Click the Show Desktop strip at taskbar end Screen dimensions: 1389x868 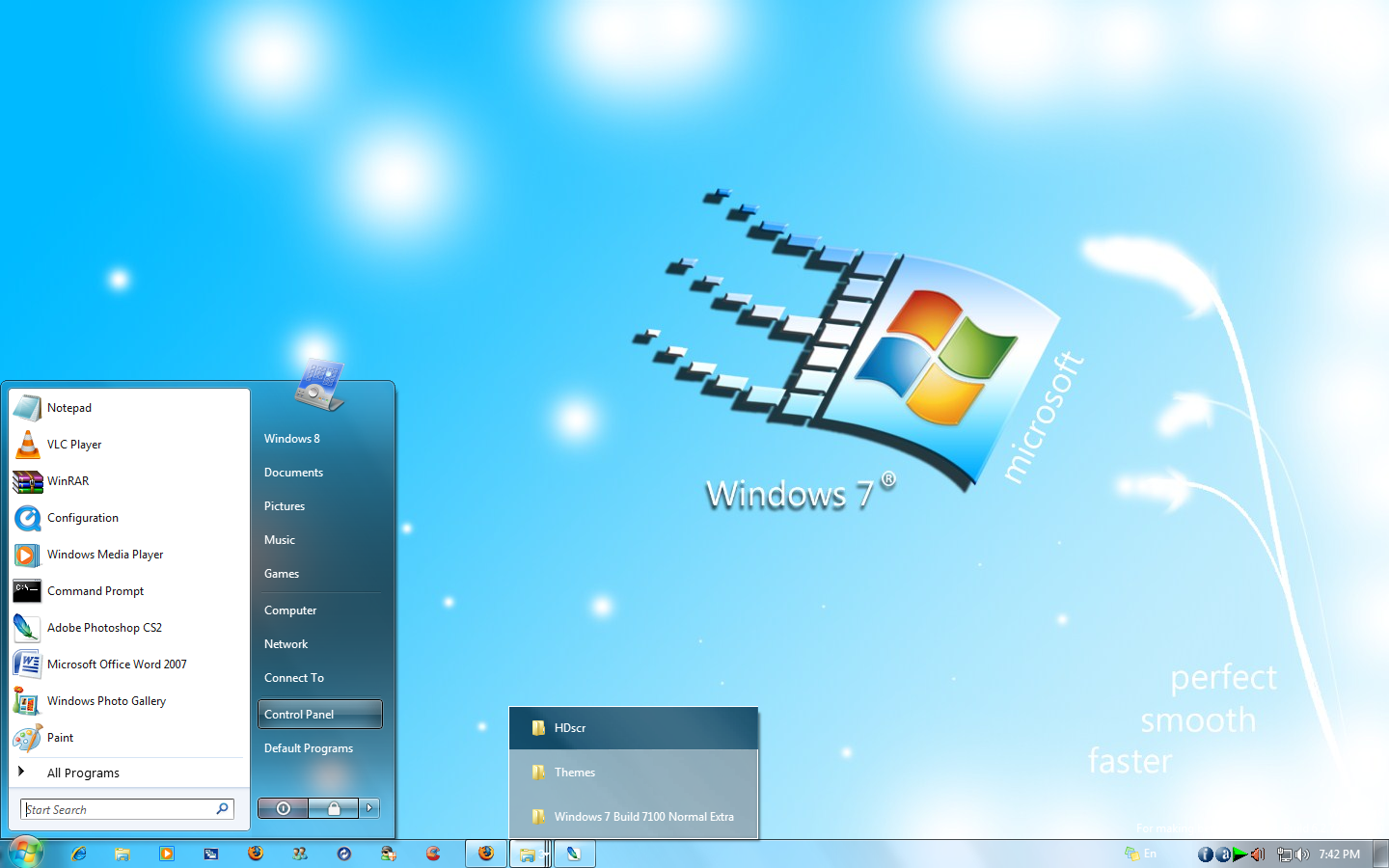[x=1379, y=854]
